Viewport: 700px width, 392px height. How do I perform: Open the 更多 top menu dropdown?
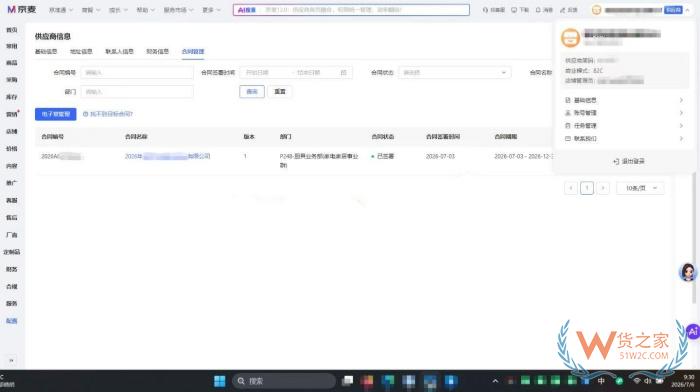coord(211,10)
